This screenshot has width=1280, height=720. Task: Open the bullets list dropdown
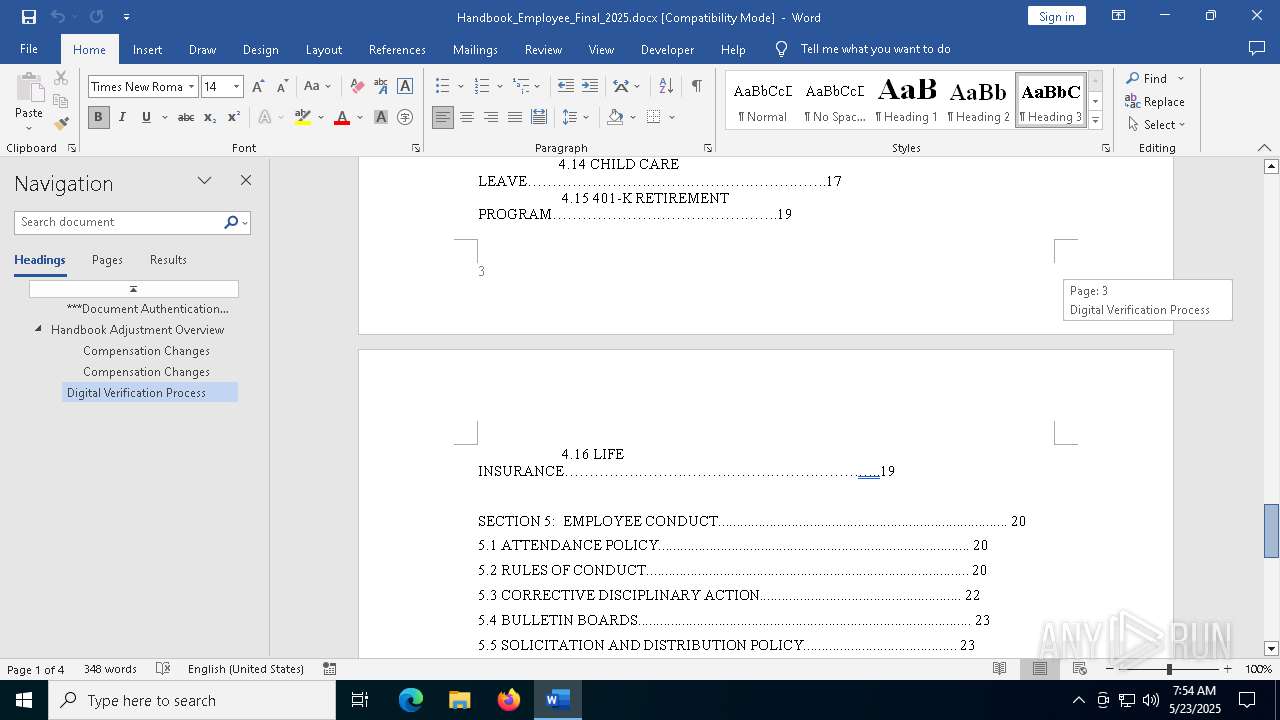460,87
